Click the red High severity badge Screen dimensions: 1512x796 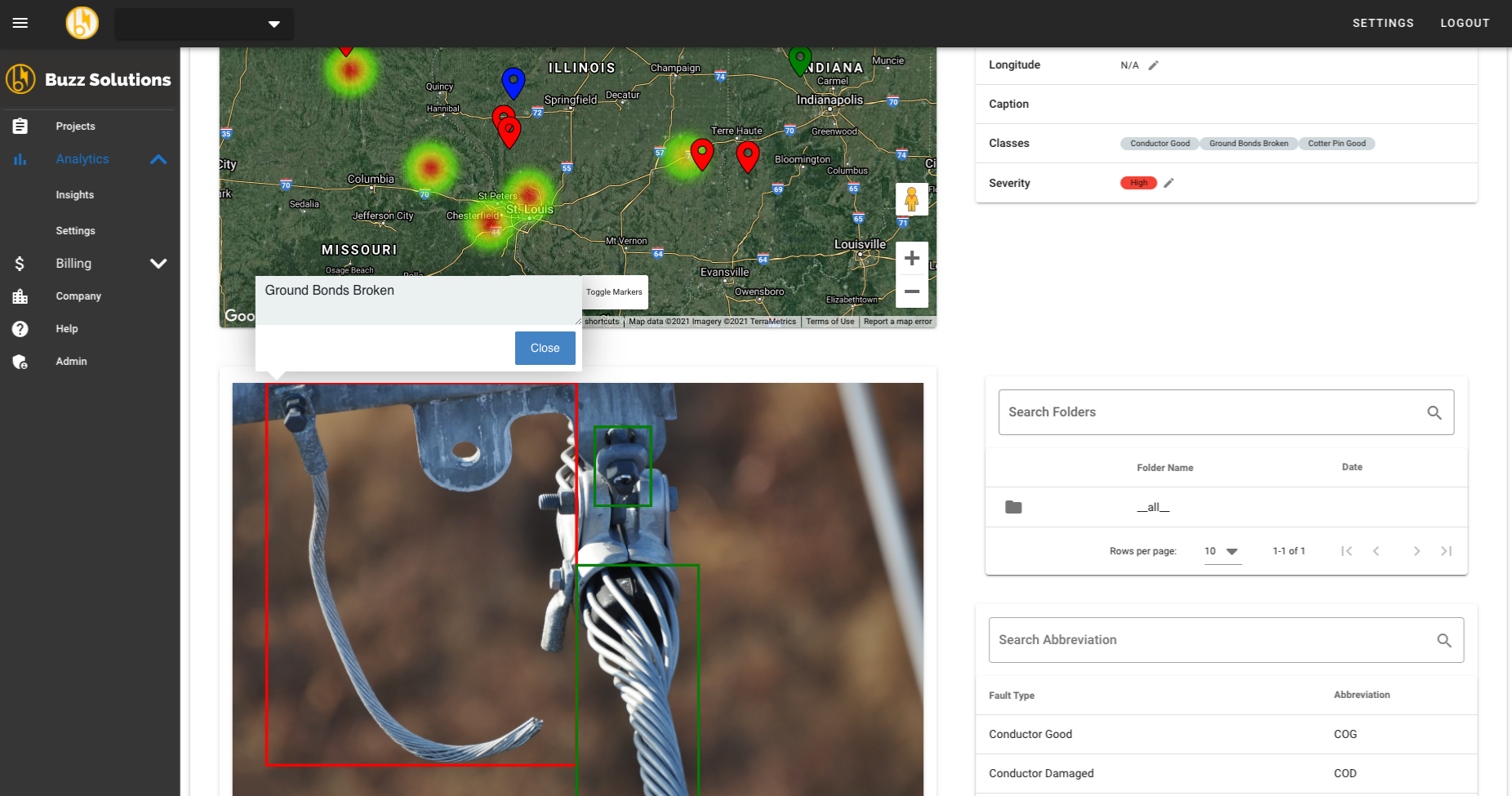click(1139, 183)
